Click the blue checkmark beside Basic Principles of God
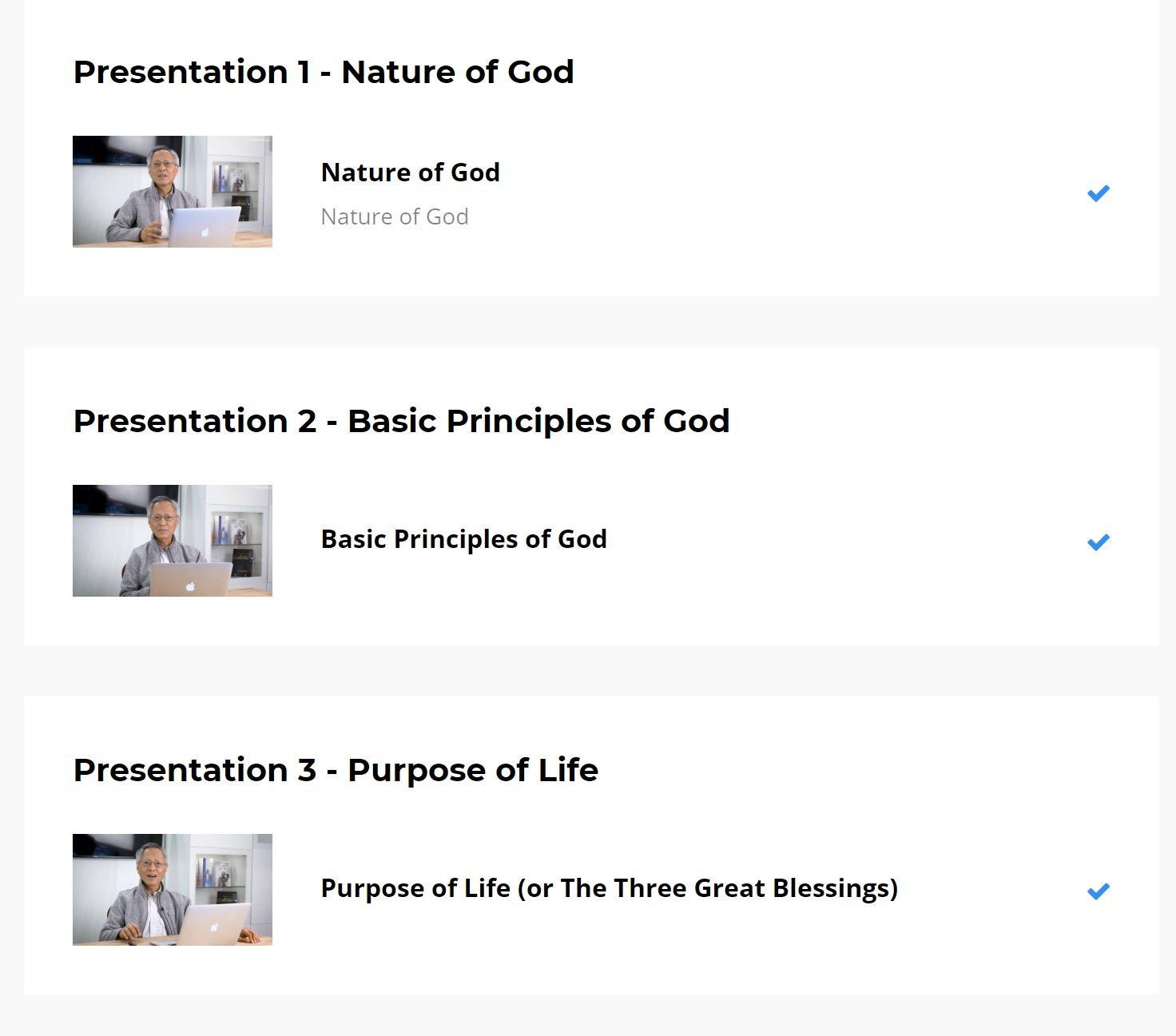 (x=1099, y=542)
